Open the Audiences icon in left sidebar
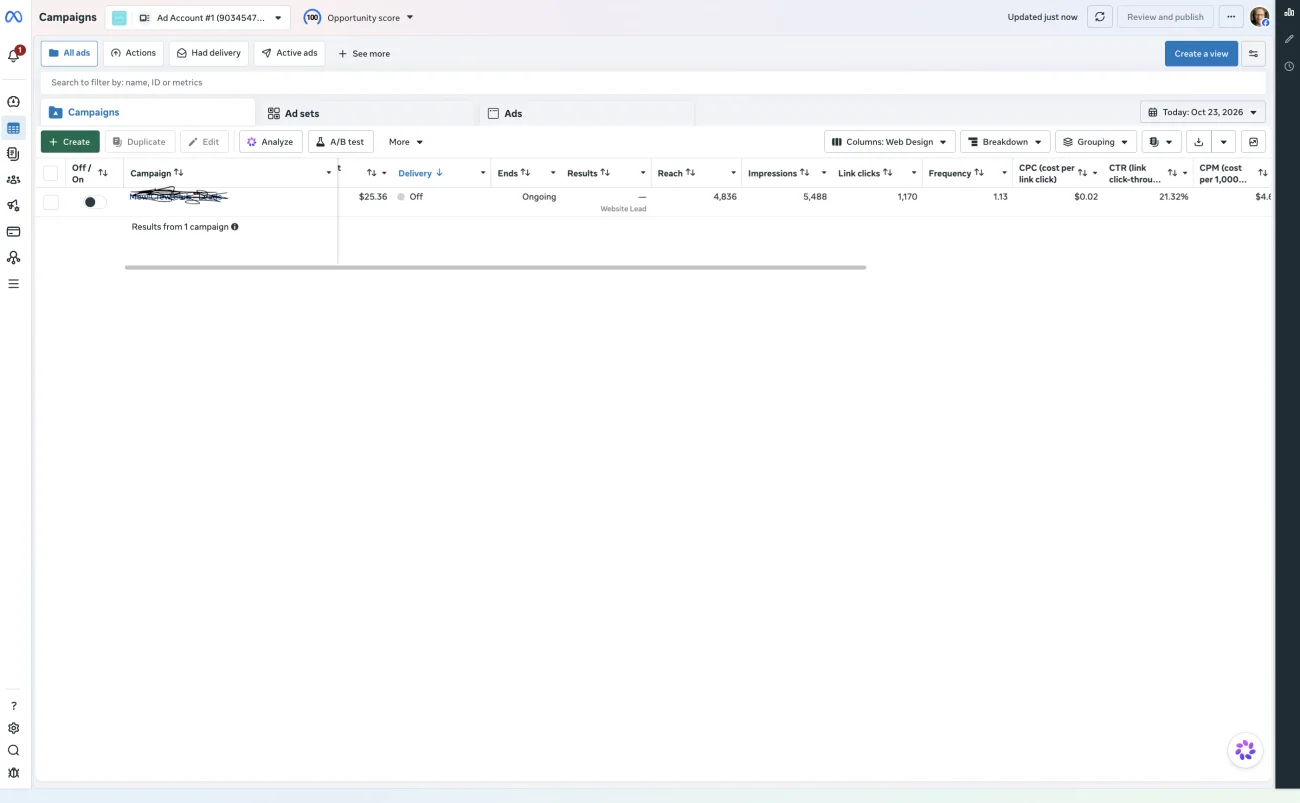This screenshot has height=803, width=1300. point(13,180)
